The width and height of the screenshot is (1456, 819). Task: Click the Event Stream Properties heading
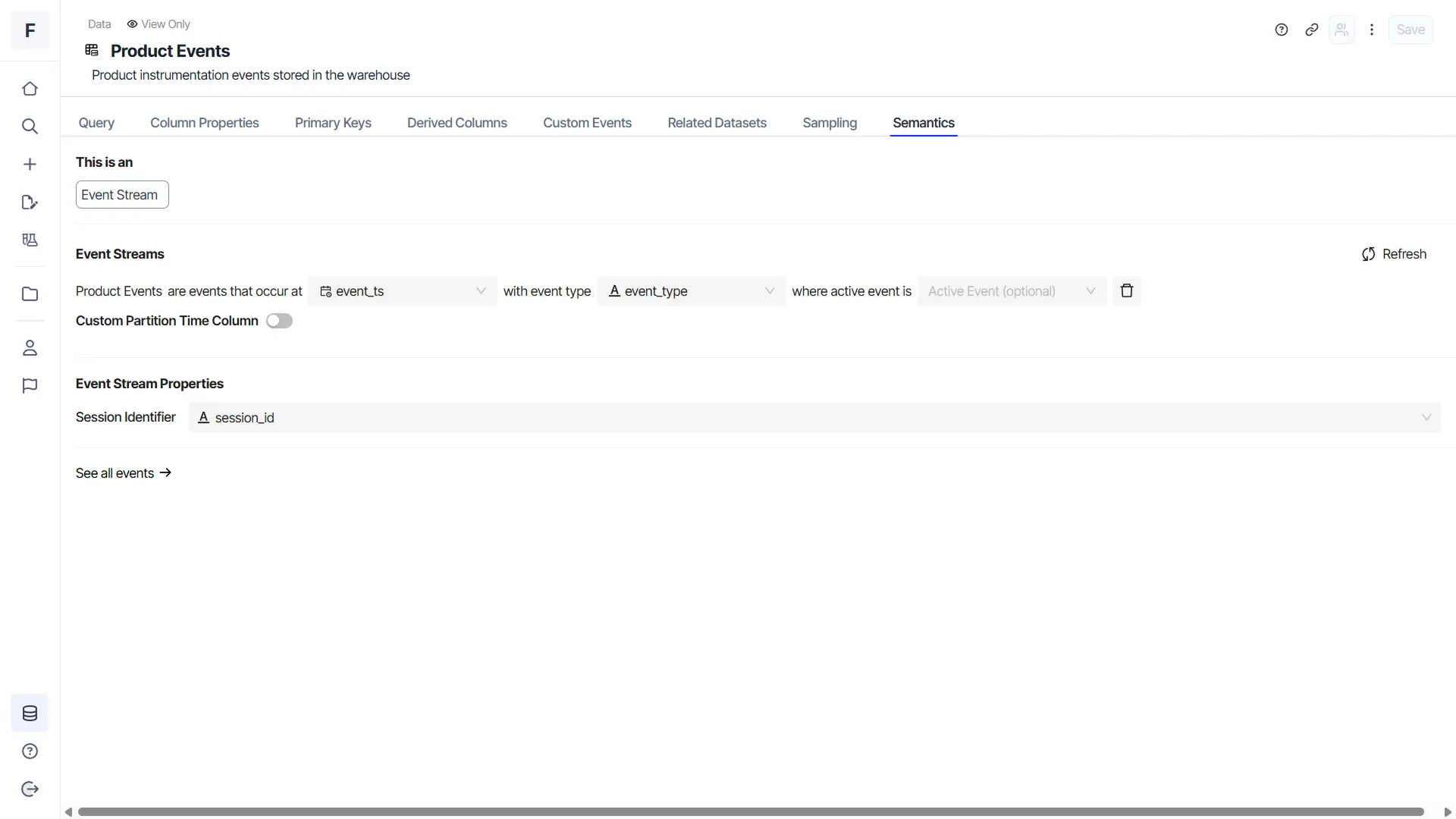tap(149, 384)
